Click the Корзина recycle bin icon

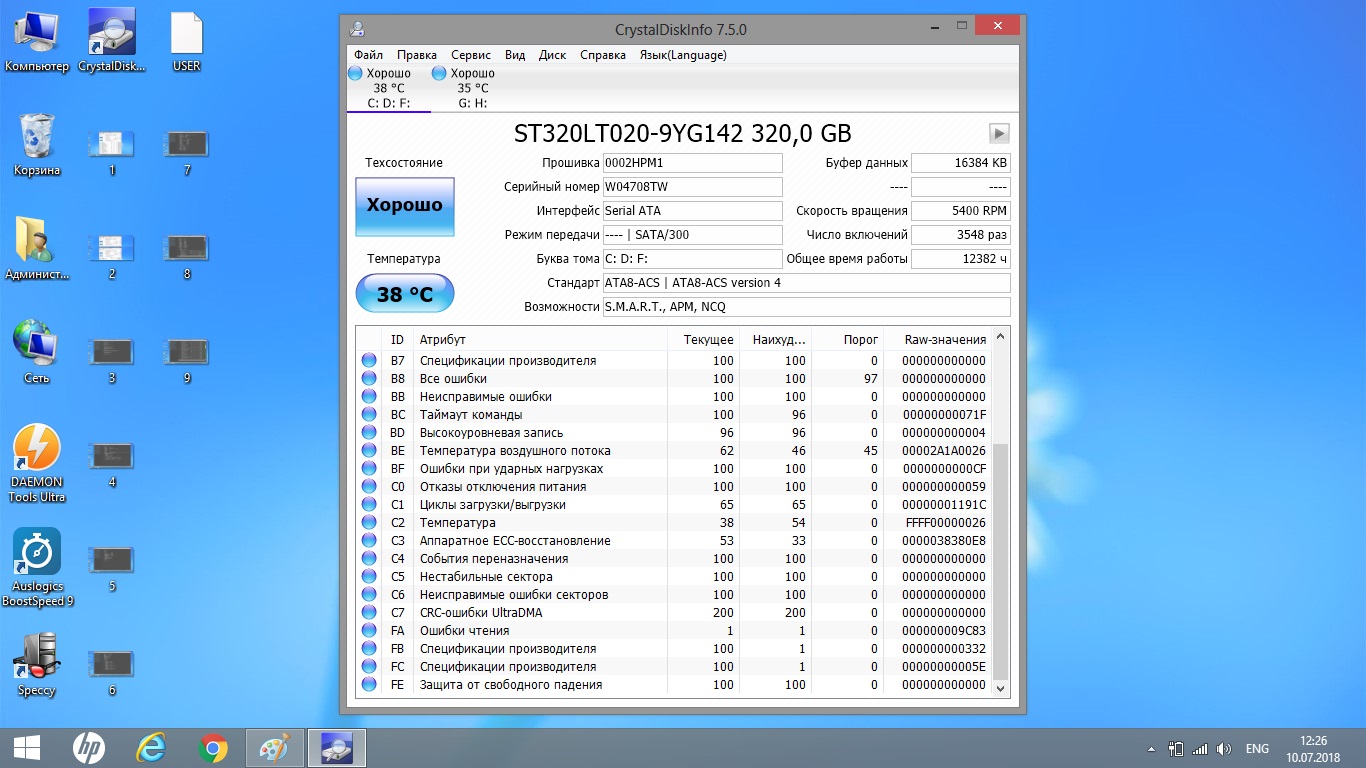[36, 145]
